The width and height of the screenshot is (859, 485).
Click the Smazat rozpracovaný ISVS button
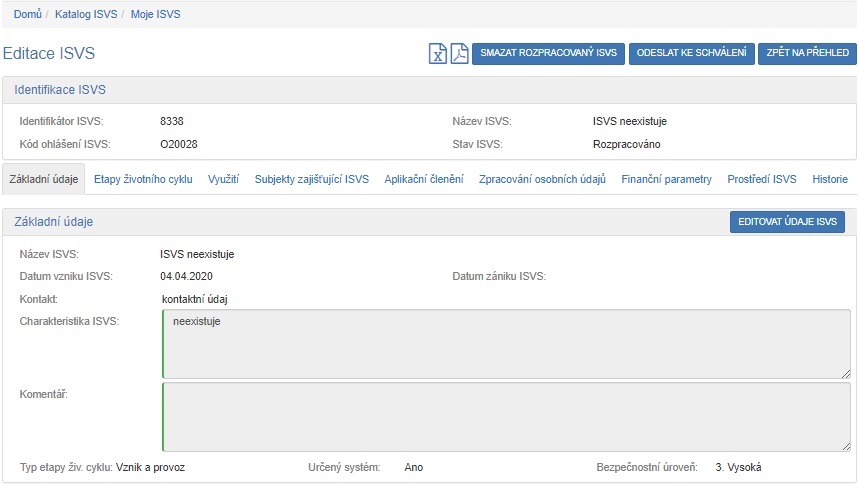pyautogui.click(x=548, y=54)
